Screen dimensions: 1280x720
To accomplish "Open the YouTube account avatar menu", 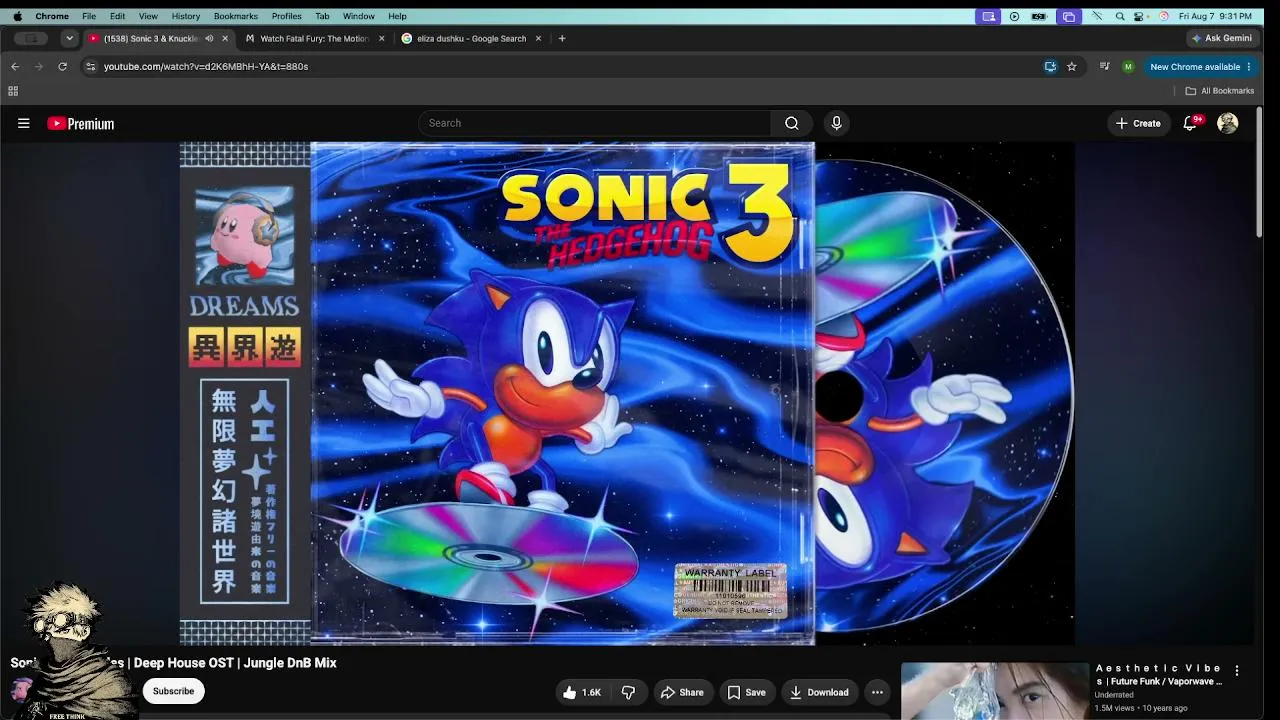I will click(1228, 123).
